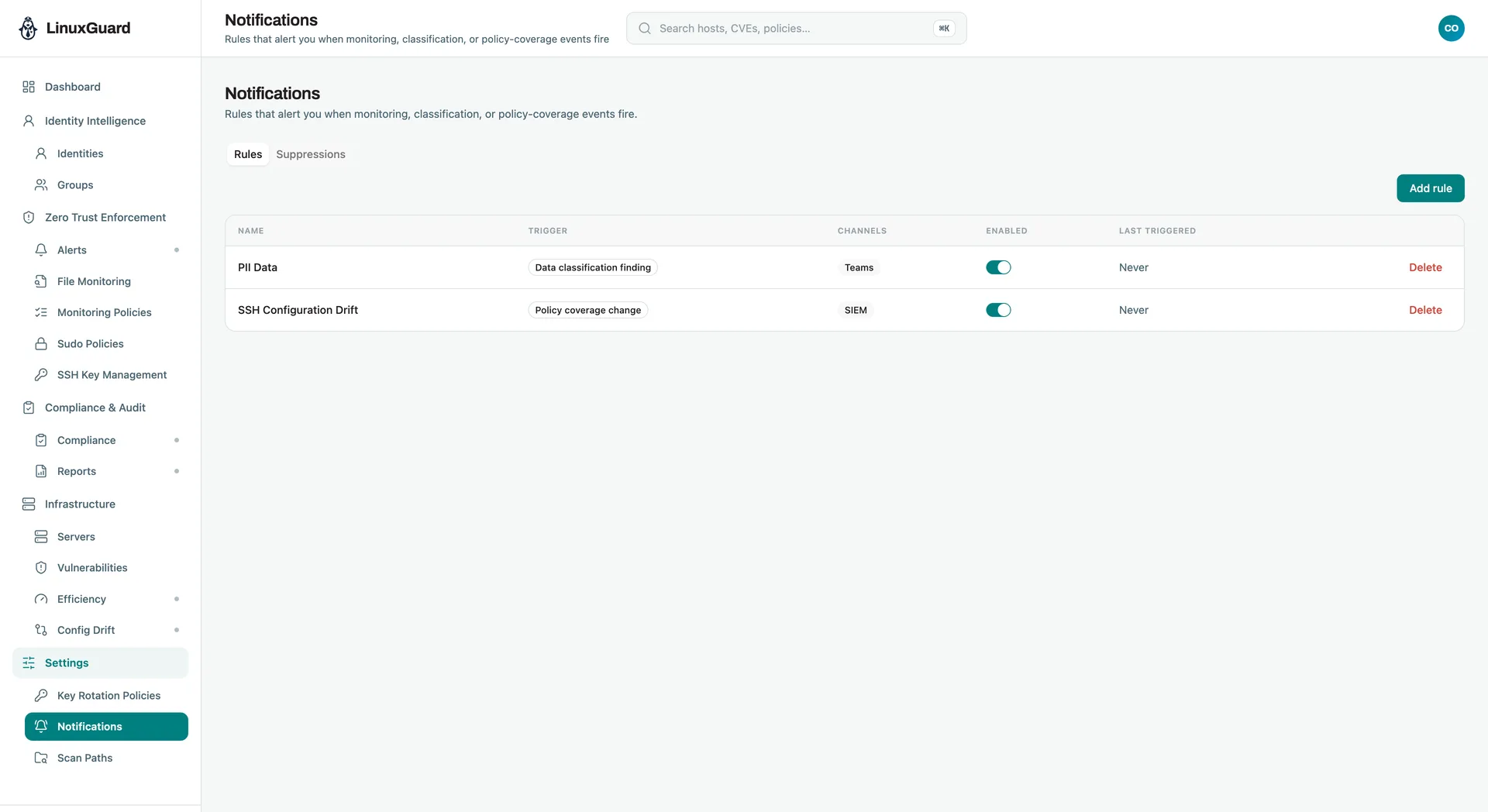Disable the PII Data rule toggle
The height and width of the screenshot is (812, 1488).
coord(998,267)
